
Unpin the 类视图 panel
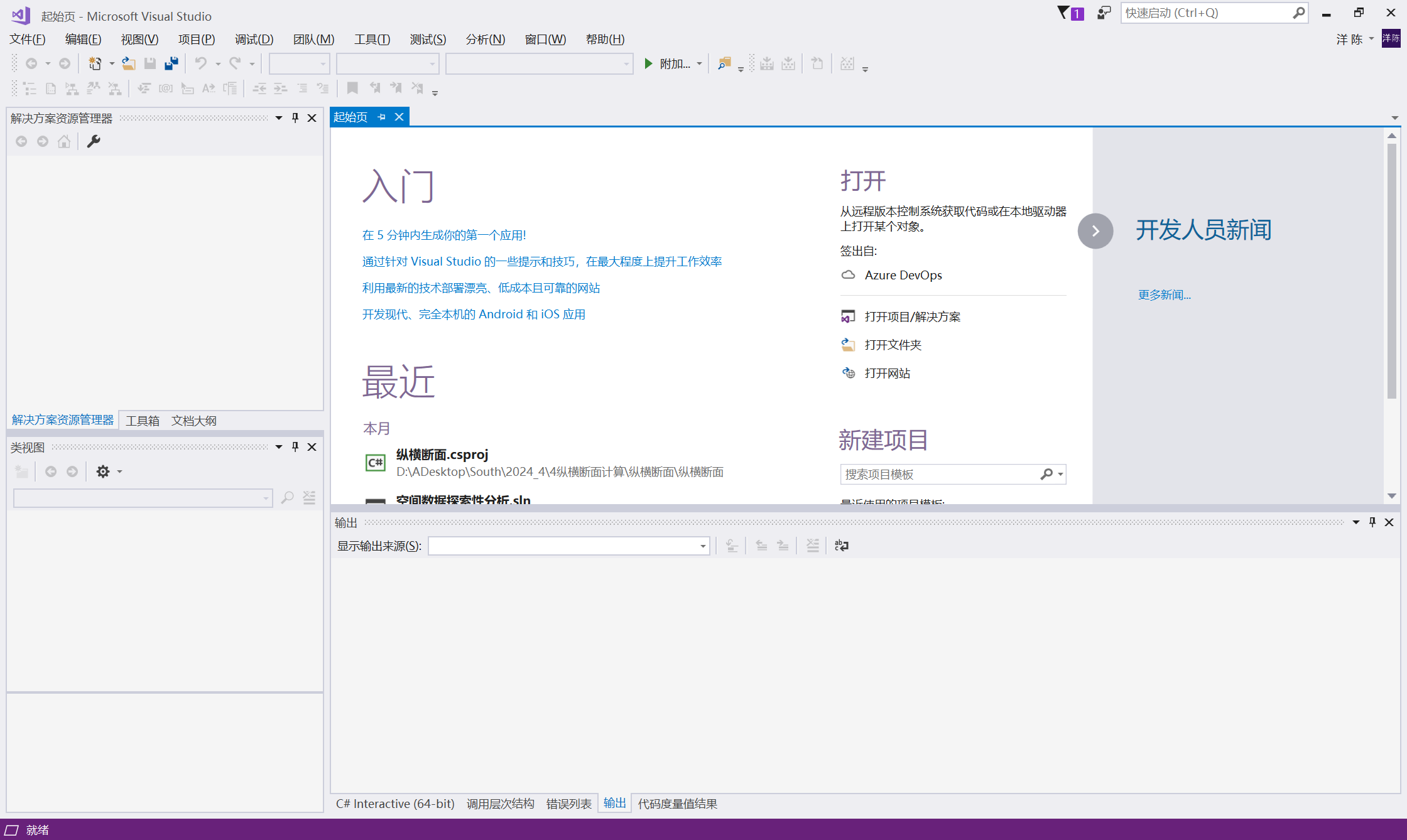click(295, 446)
